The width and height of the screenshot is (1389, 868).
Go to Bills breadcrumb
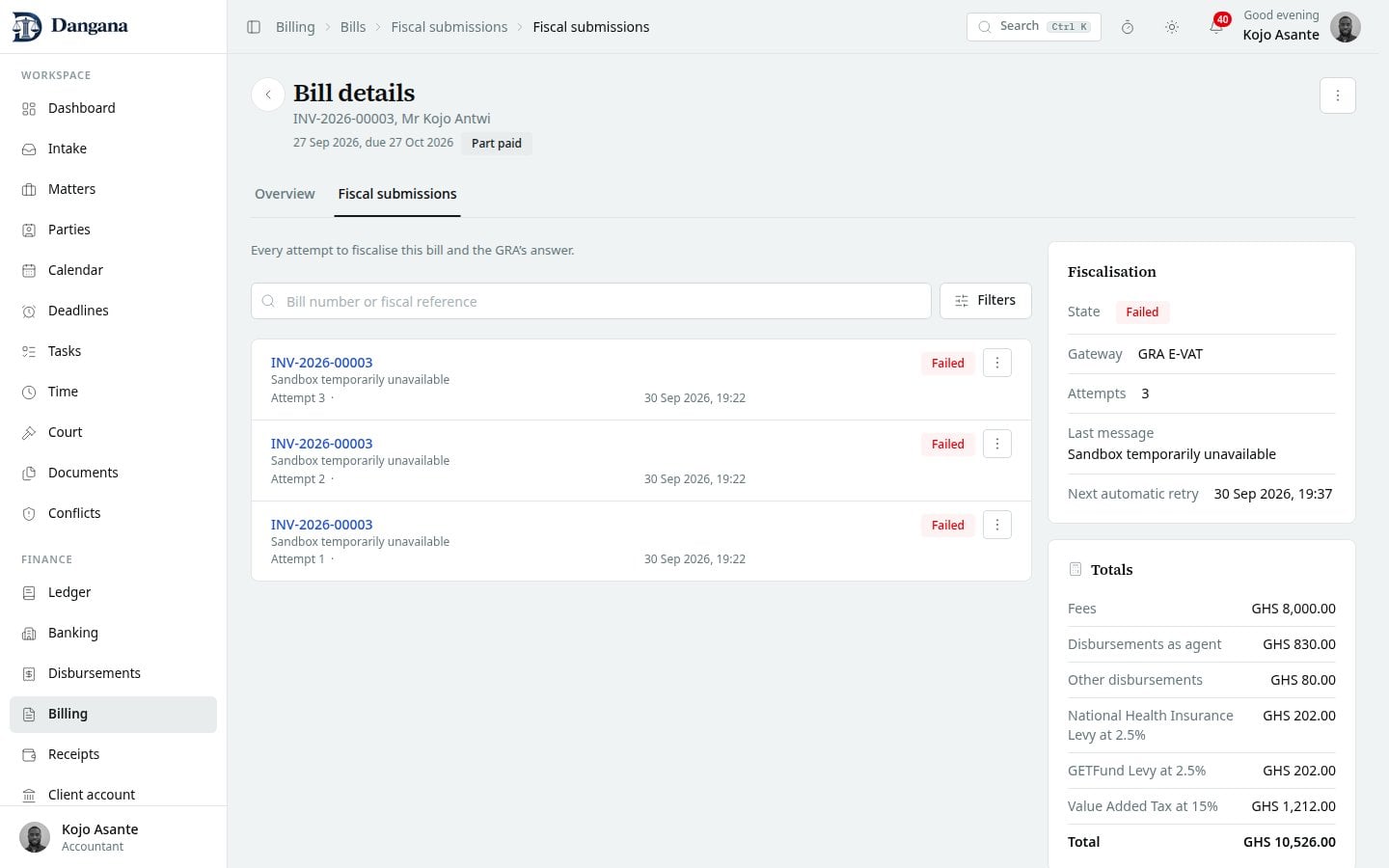pos(353,27)
